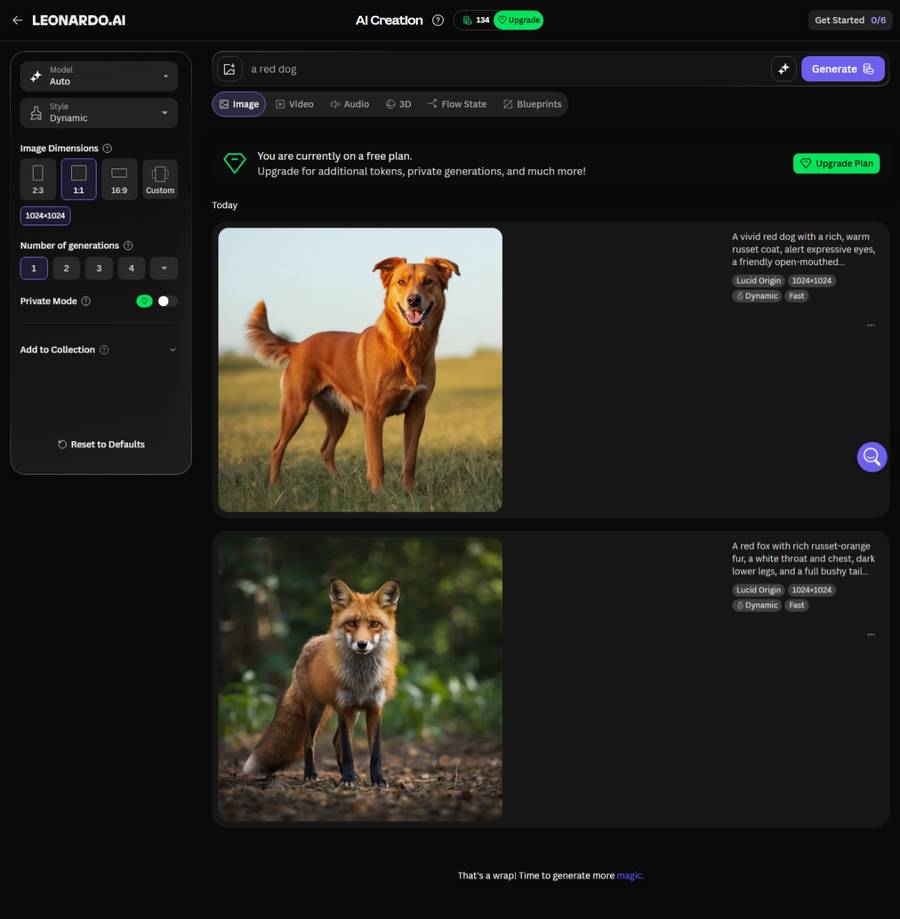Select the Blueprints tab
This screenshot has width=900, height=919.
tap(533, 104)
